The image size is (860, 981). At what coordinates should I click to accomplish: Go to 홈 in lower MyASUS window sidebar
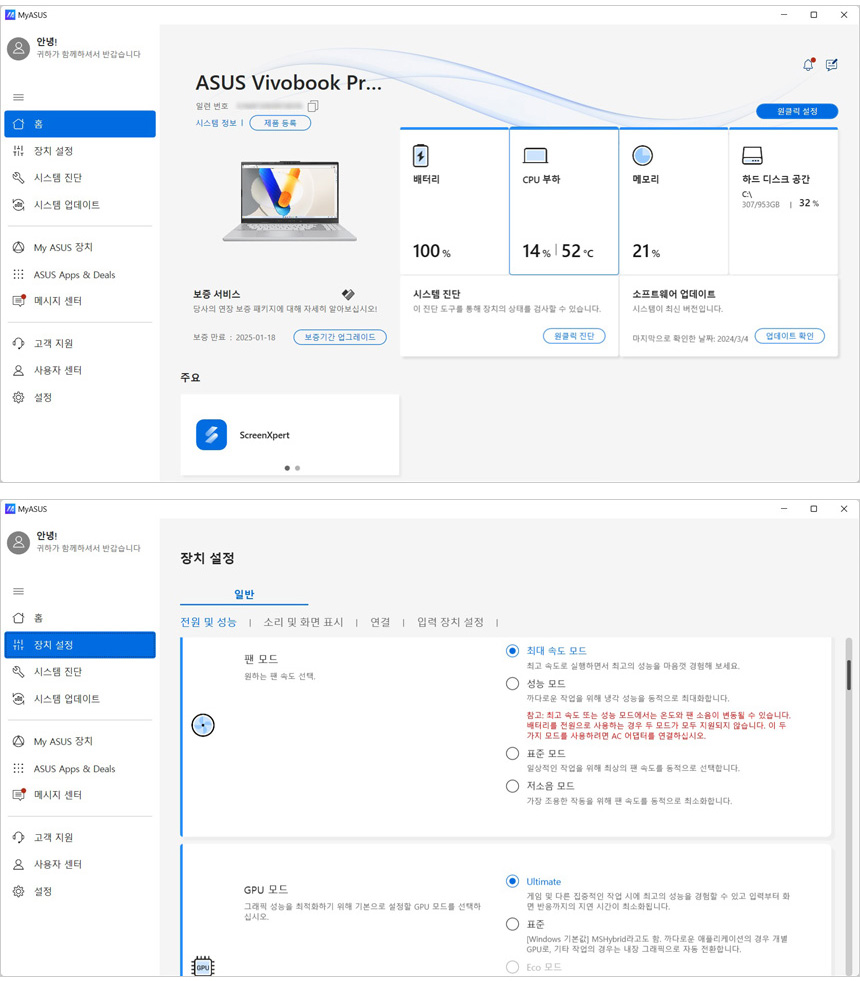(x=80, y=618)
